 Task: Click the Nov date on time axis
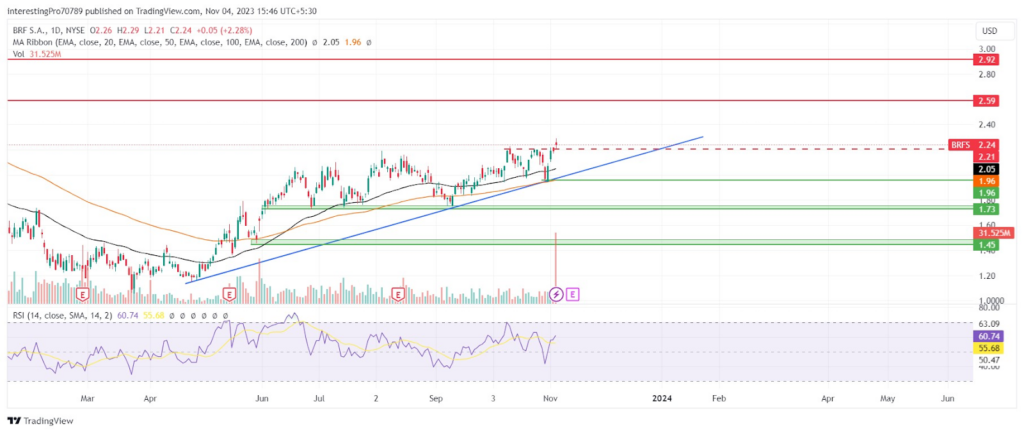(550, 397)
